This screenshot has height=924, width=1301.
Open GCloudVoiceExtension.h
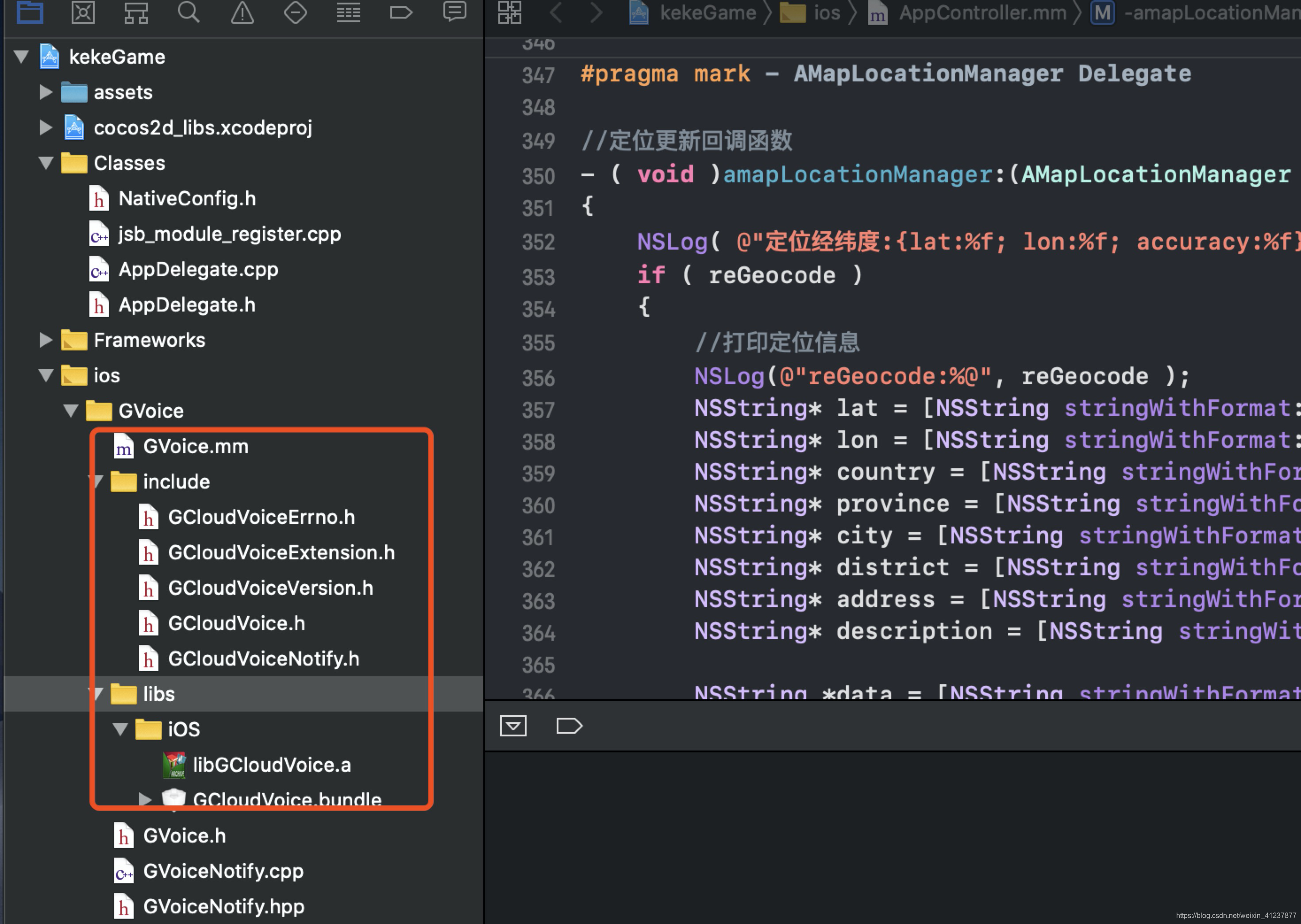click(x=281, y=552)
